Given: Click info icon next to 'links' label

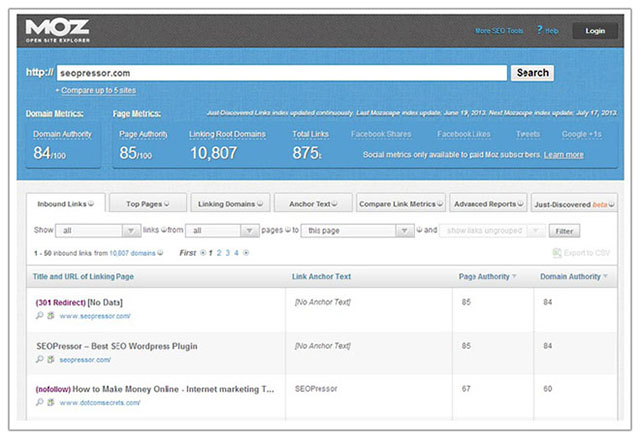Looking at the screenshot, I should coord(164,230).
